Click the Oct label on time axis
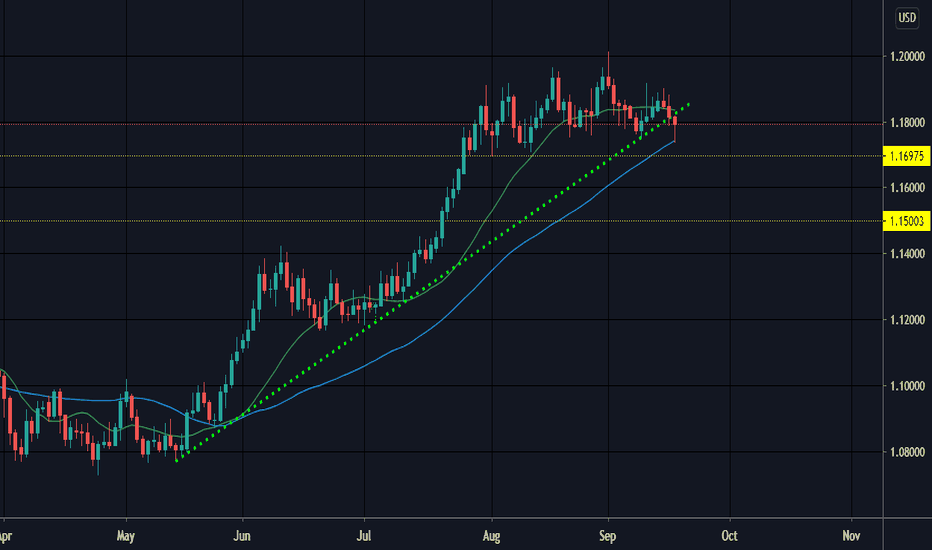This screenshot has height=550, width=932. coord(729,536)
